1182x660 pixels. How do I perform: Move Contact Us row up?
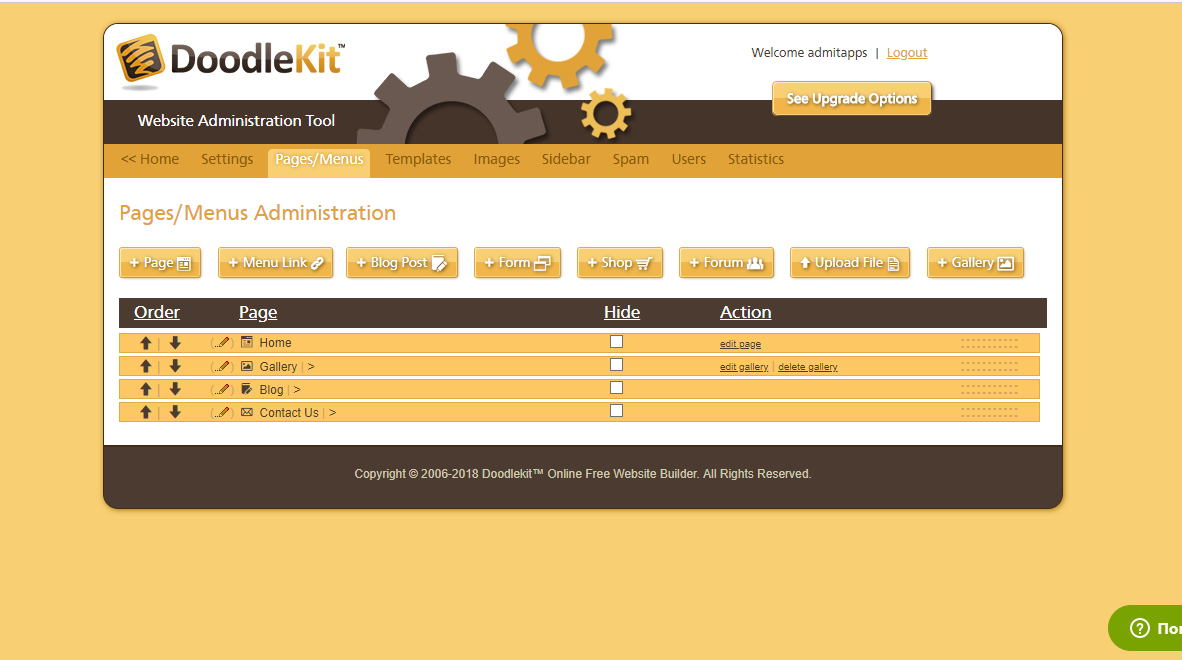click(x=145, y=412)
